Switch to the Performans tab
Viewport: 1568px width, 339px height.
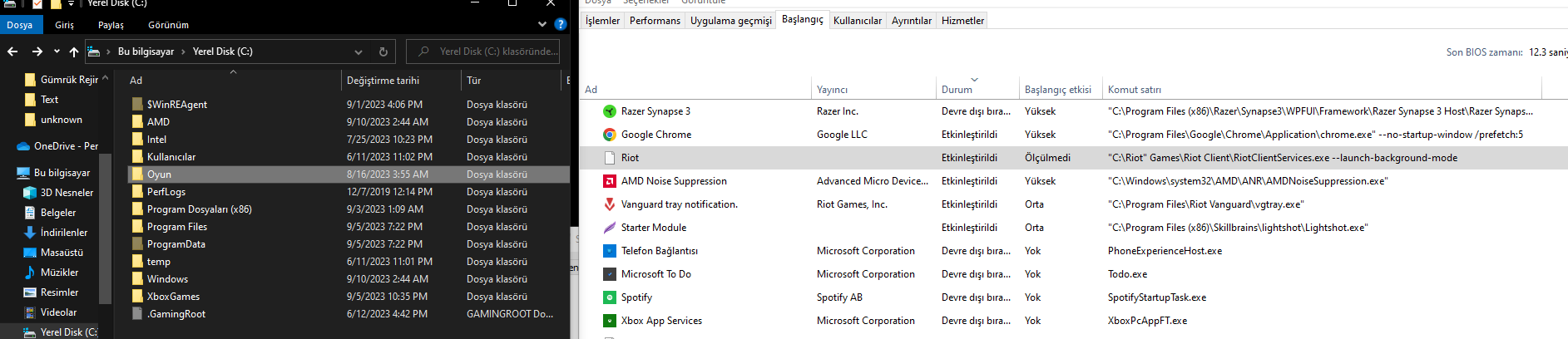(655, 21)
